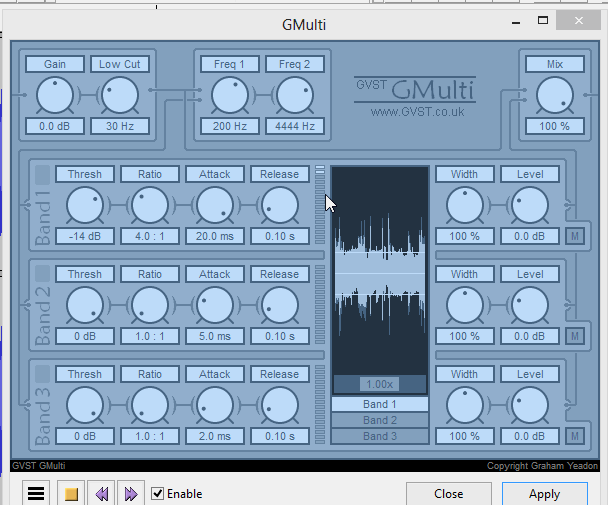
Task: Mute Band 3 with its M button
Action: [575, 436]
